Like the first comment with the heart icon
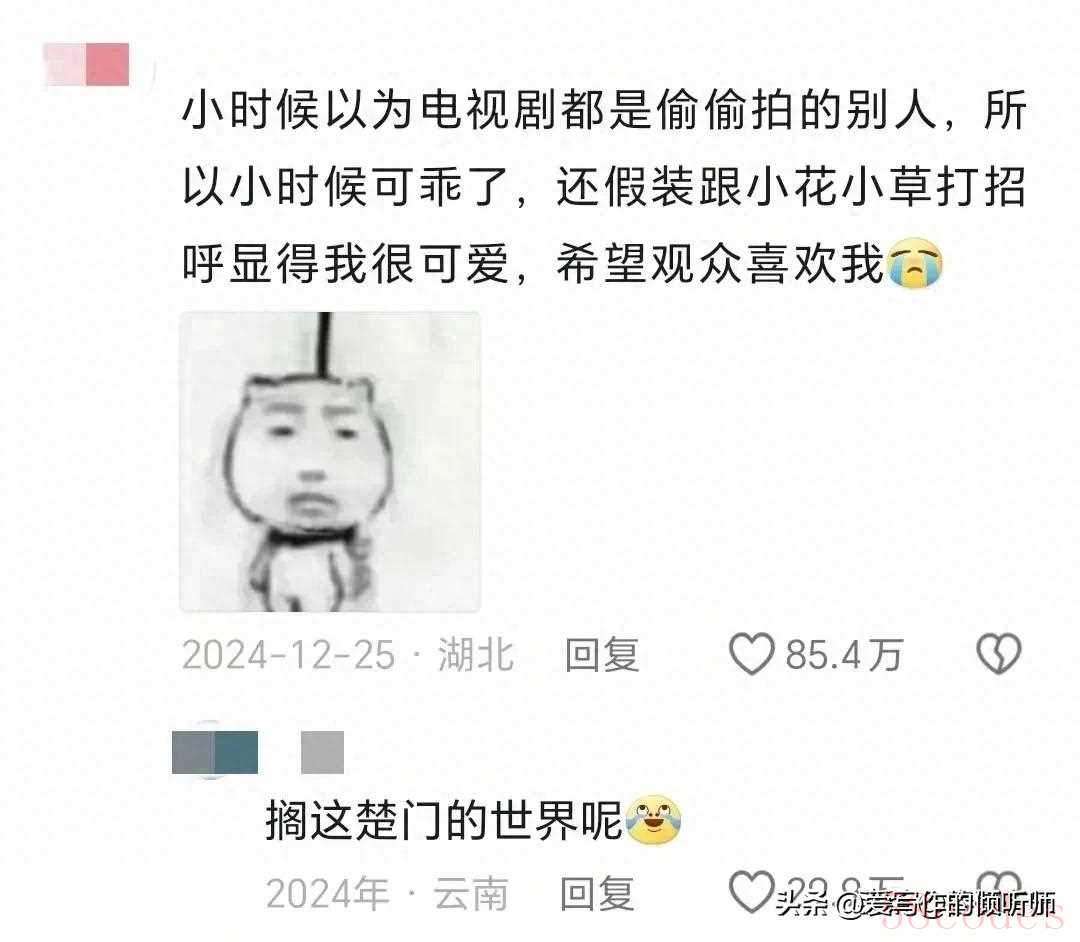 coord(751,654)
